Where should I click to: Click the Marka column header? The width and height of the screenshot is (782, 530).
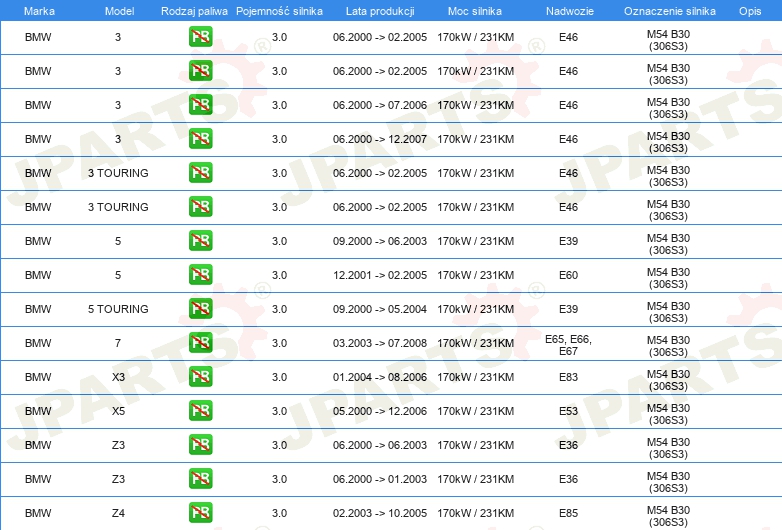tap(39, 11)
